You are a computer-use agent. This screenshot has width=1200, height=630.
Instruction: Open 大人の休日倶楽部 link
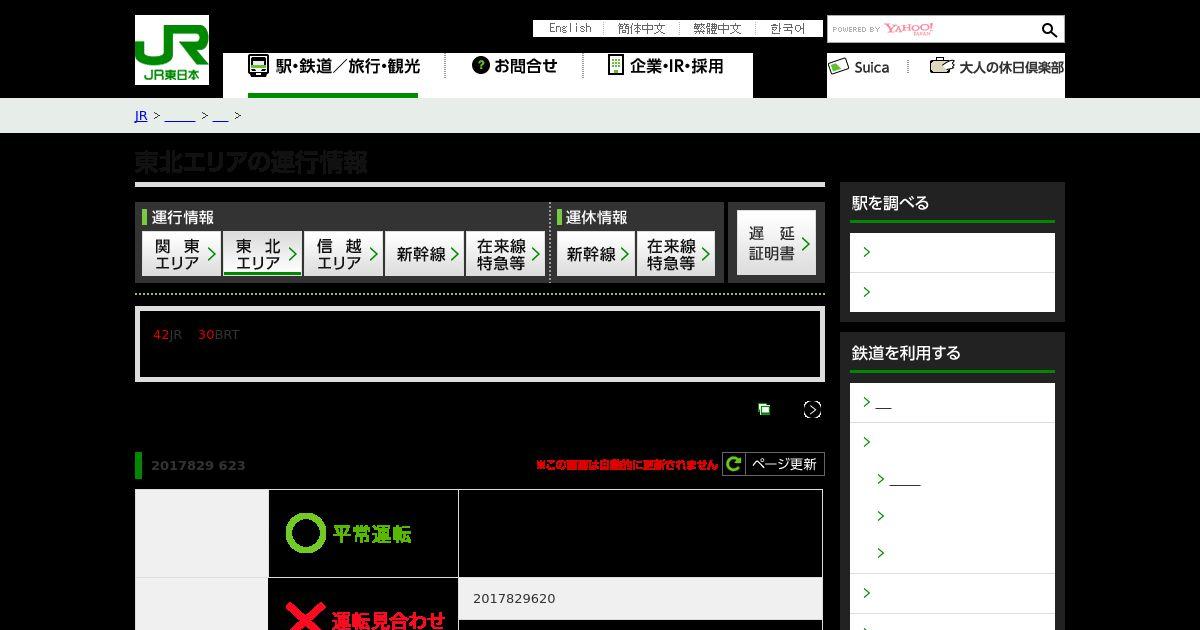[x=997, y=67]
